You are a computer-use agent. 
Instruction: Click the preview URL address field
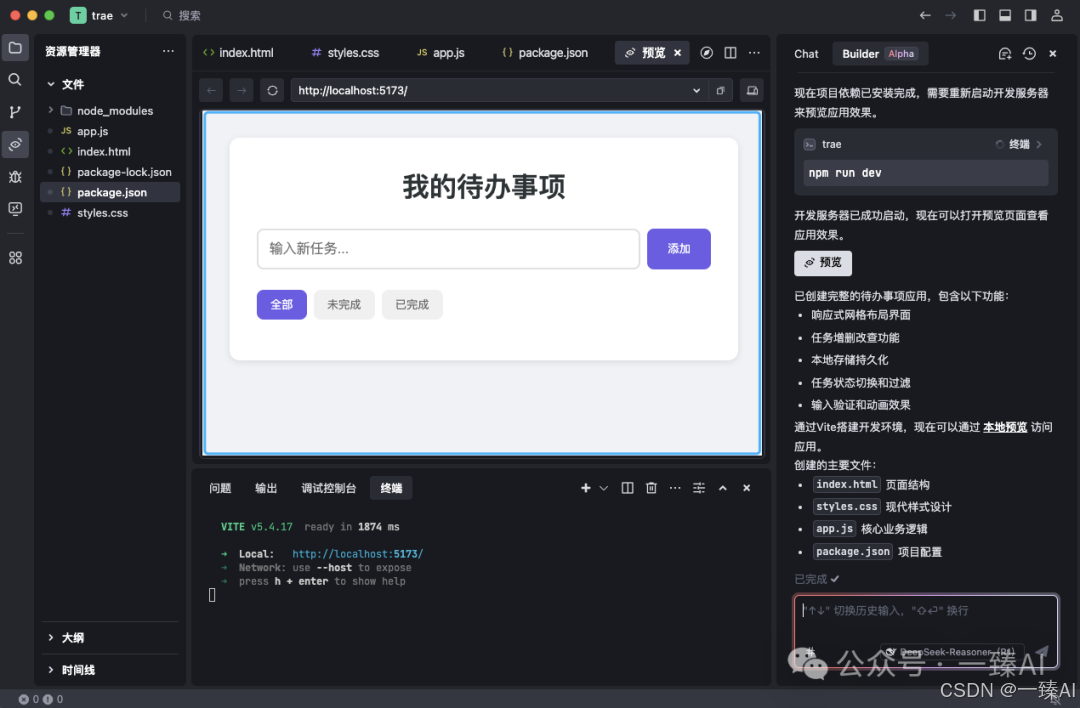tap(490, 90)
